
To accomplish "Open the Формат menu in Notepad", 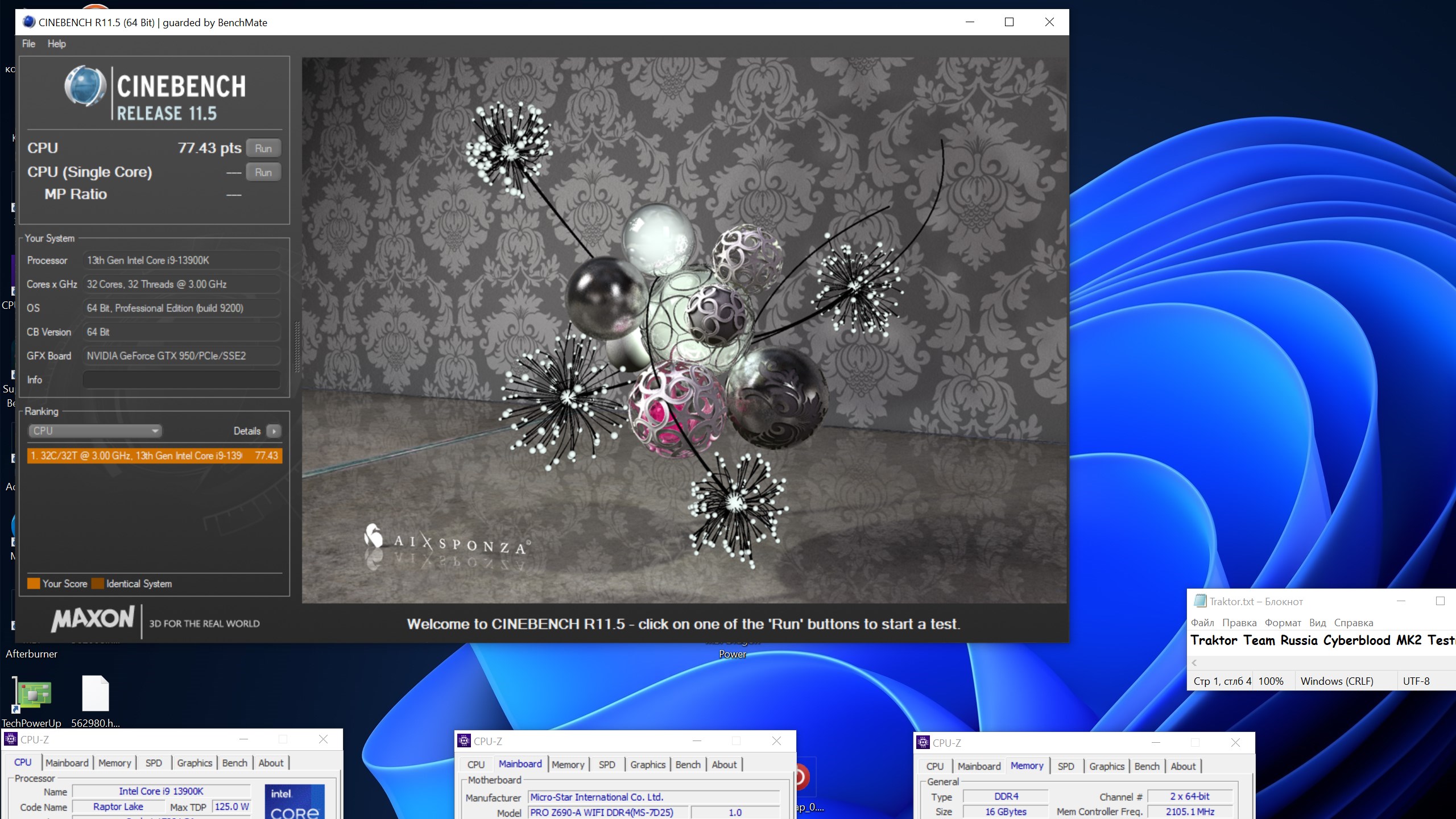I will pos(1283,623).
